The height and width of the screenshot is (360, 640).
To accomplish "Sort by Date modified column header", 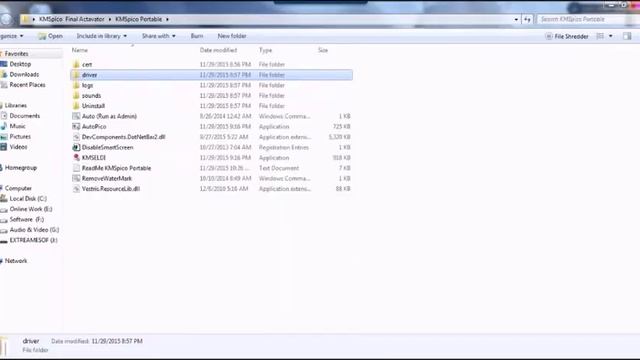I will pyautogui.click(x=218, y=50).
